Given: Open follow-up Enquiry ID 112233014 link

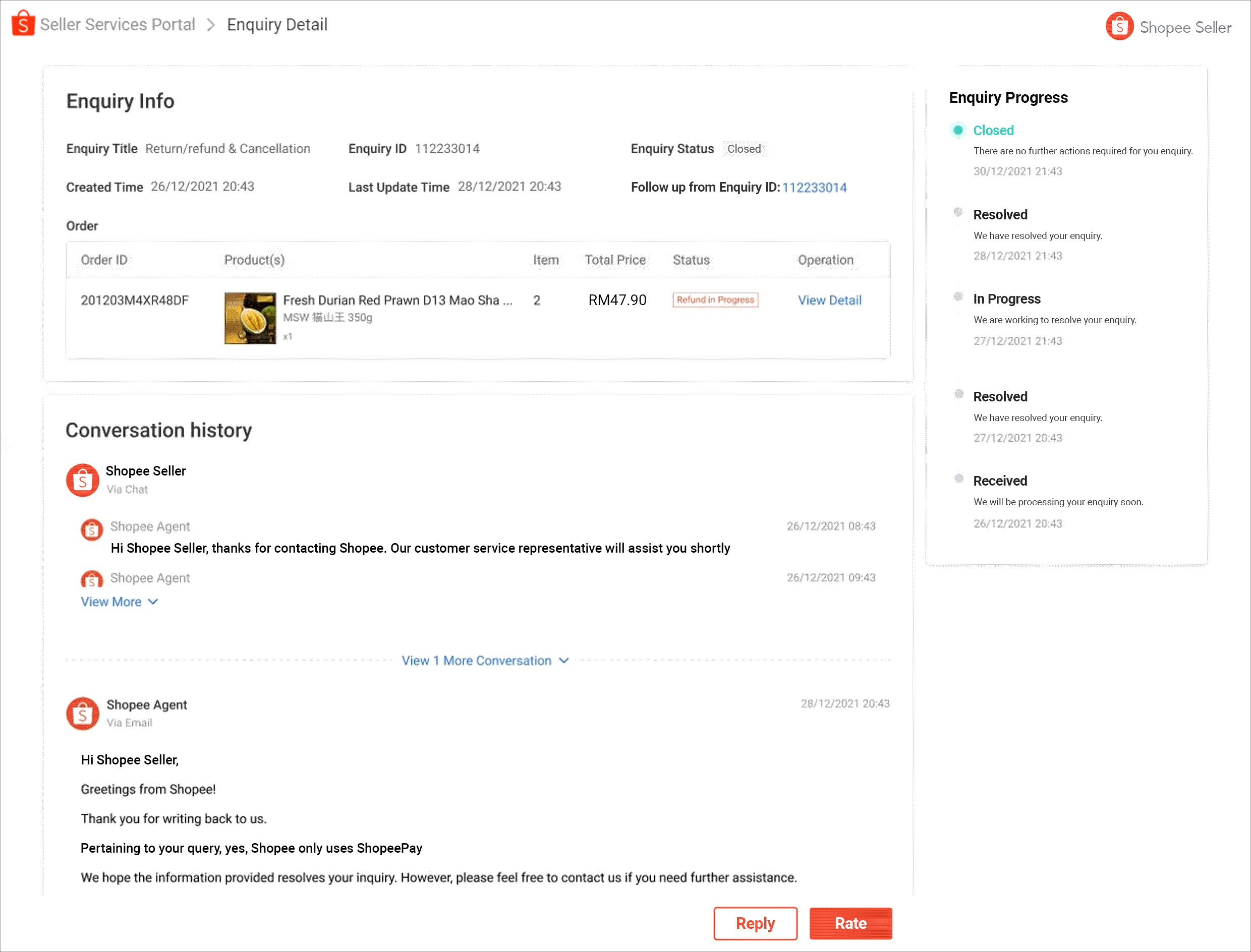Looking at the screenshot, I should (x=815, y=187).
